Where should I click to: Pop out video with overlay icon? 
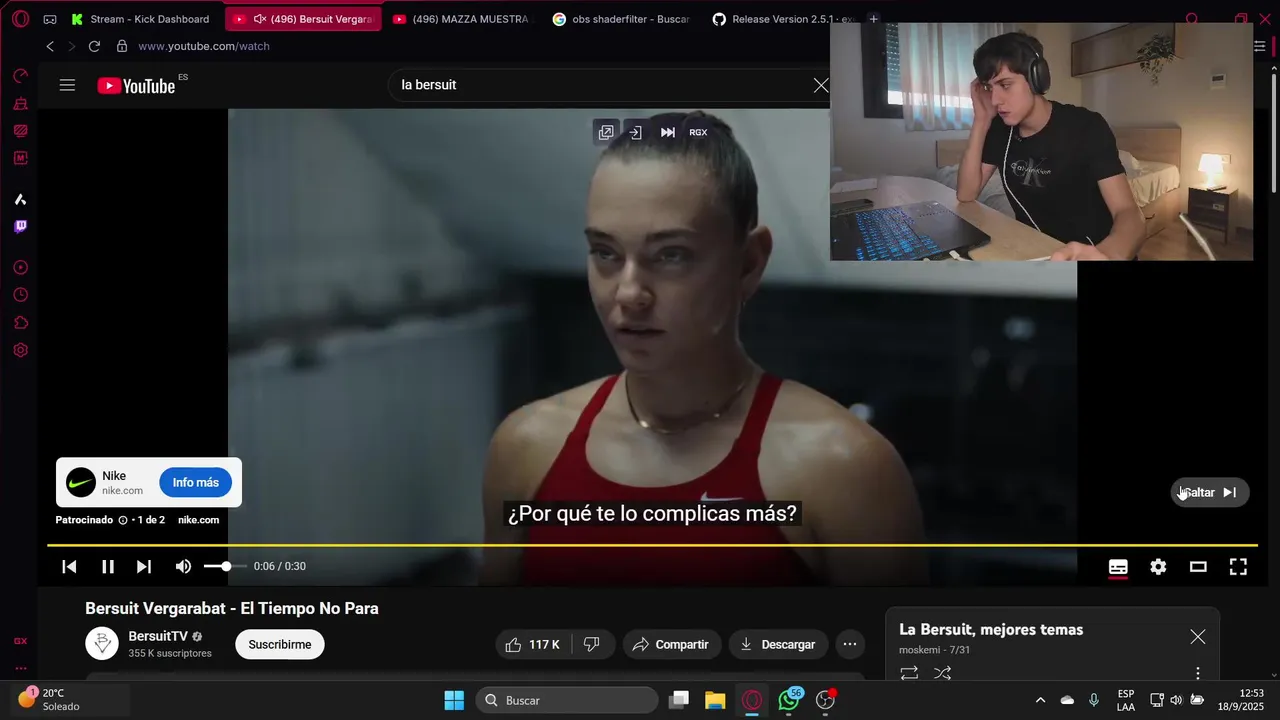click(606, 132)
